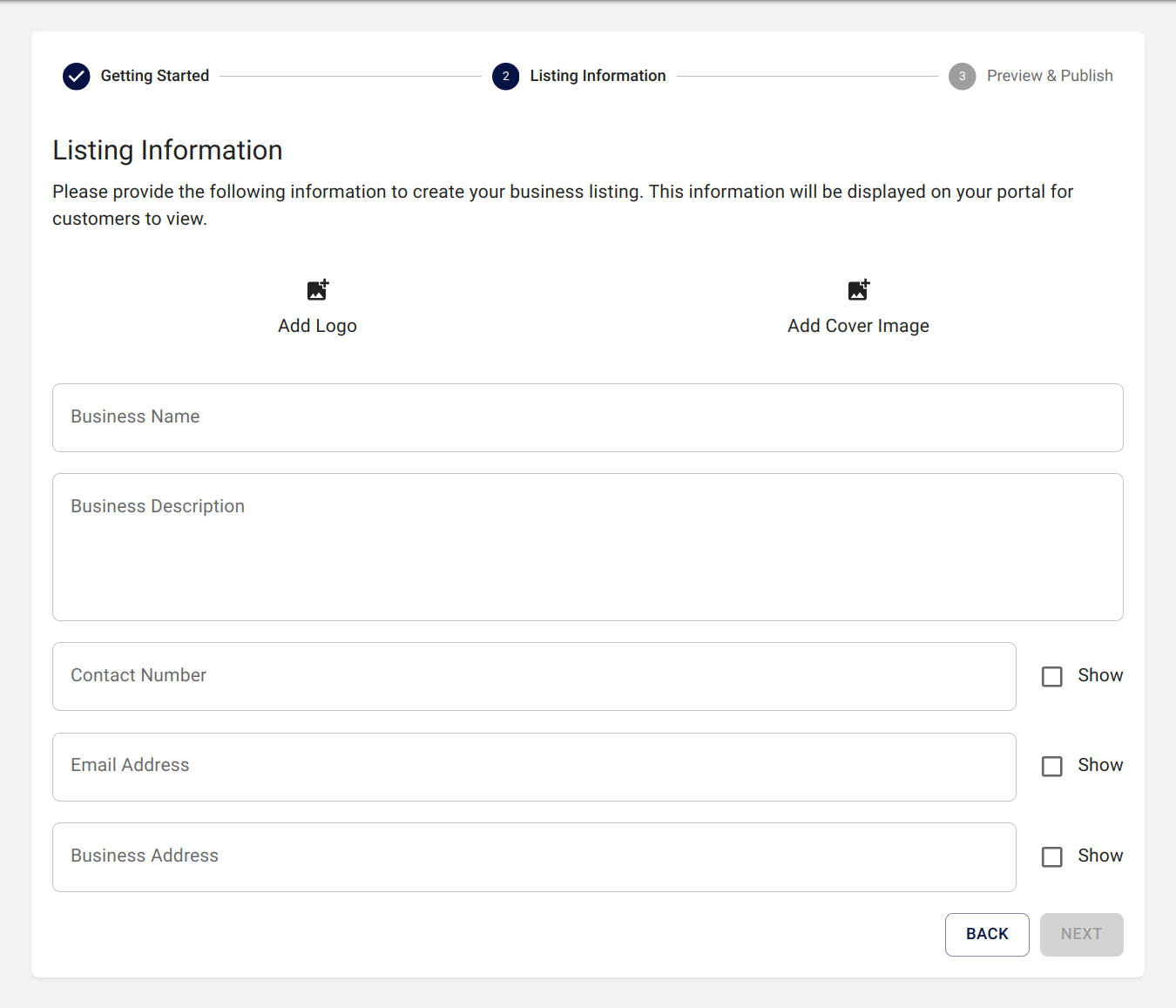The height and width of the screenshot is (1008, 1176).
Task: Focus the Contact Number field
Action: point(534,677)
